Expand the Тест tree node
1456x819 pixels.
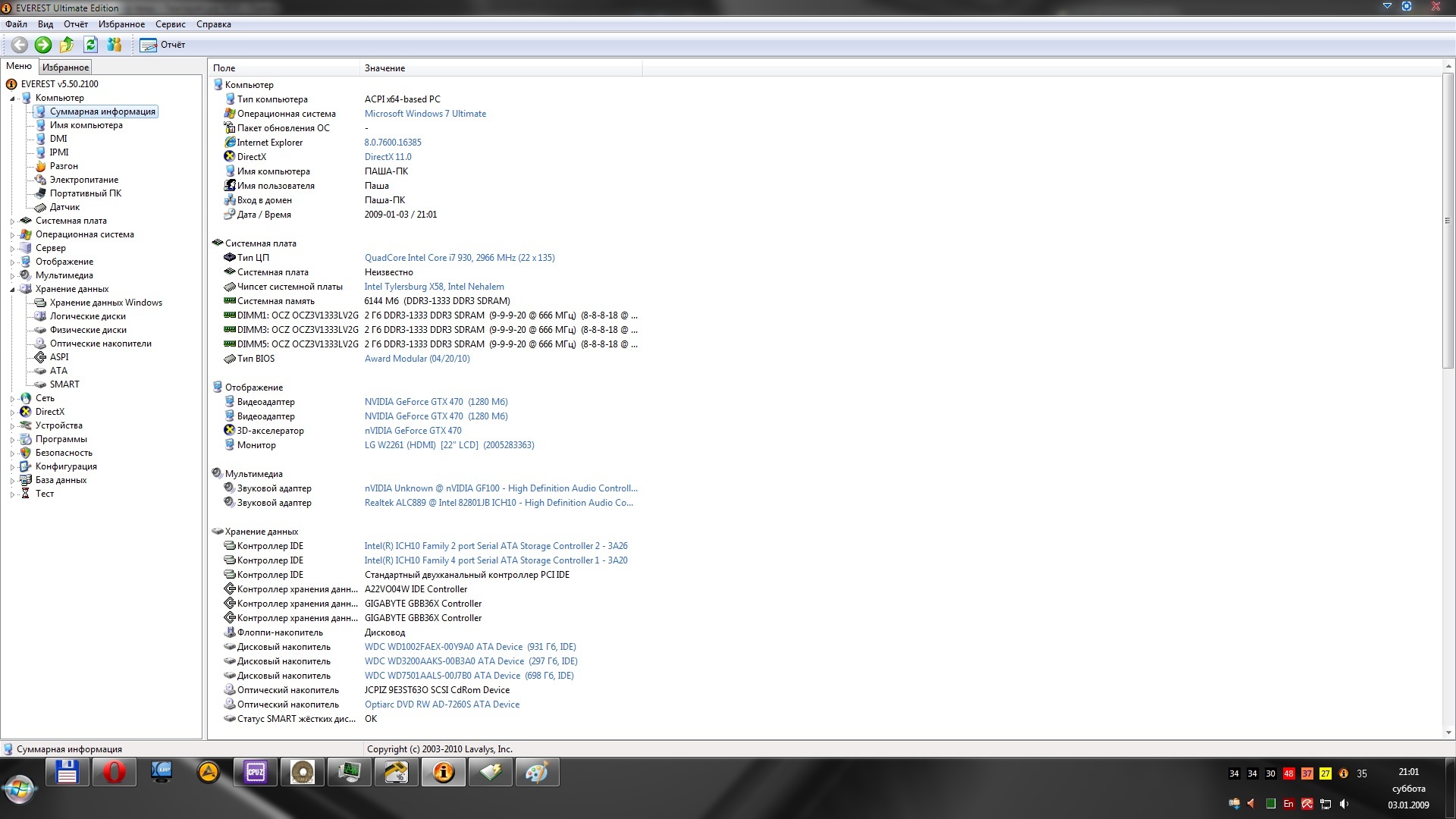click(x=12, y=494)
